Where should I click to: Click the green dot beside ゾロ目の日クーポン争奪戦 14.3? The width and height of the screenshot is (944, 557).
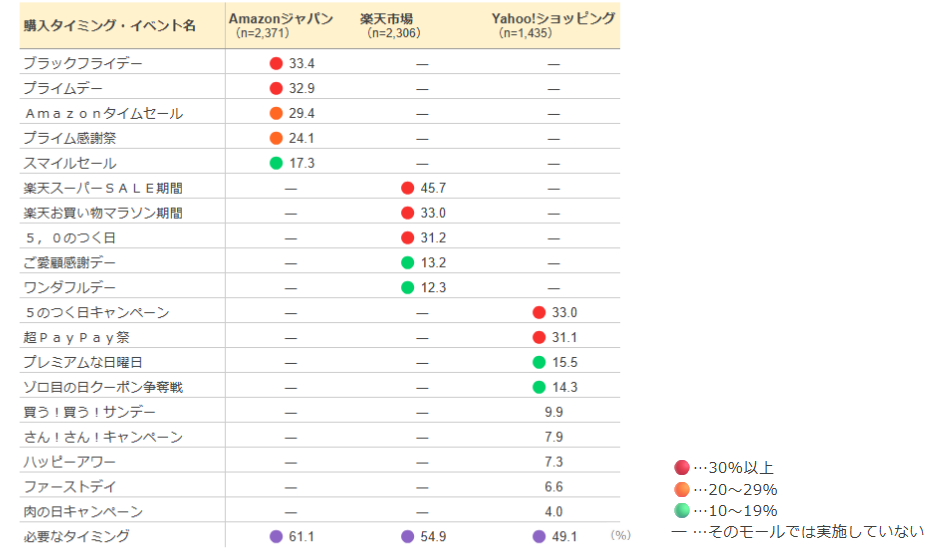[539, 388]
